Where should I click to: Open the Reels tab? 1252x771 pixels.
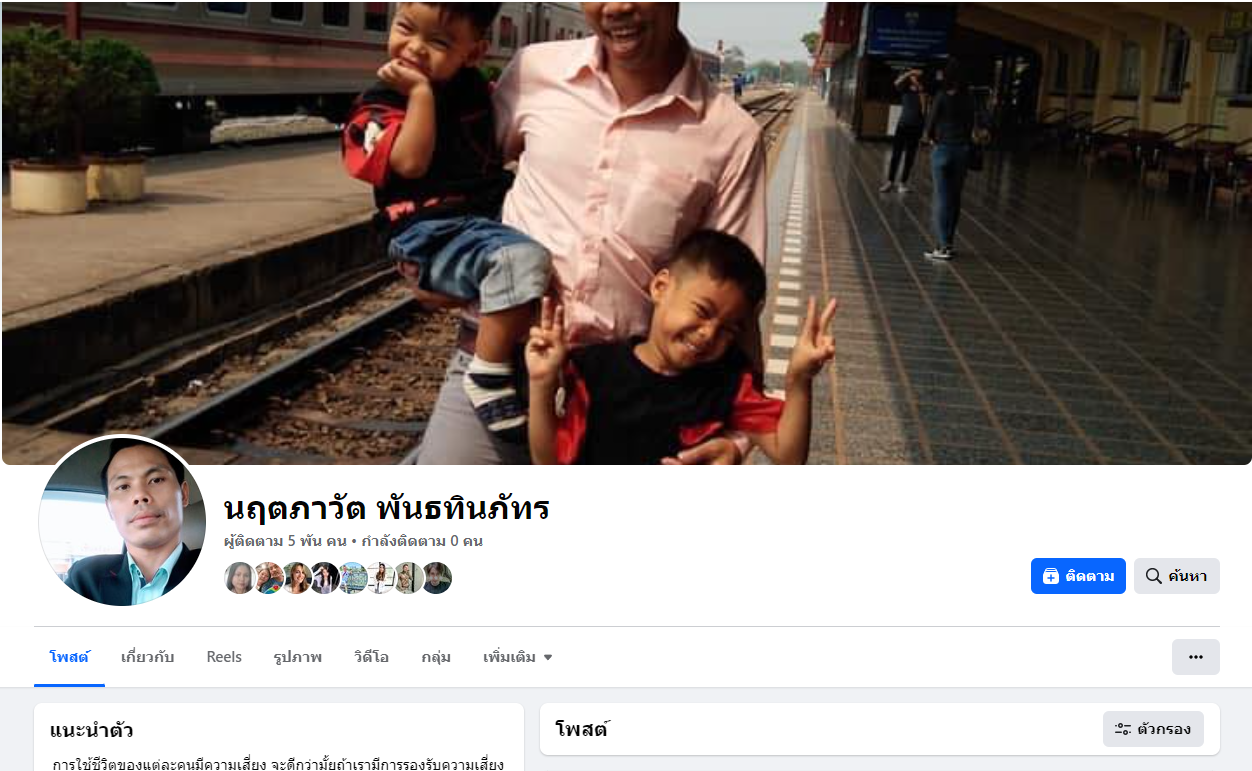224,657
